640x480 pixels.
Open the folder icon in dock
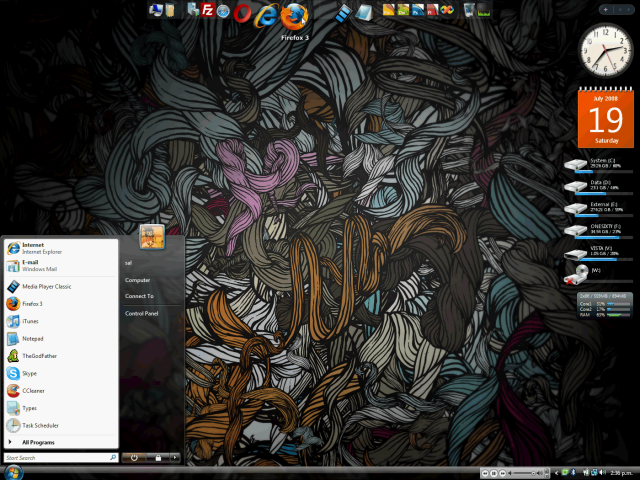(170, 10)
